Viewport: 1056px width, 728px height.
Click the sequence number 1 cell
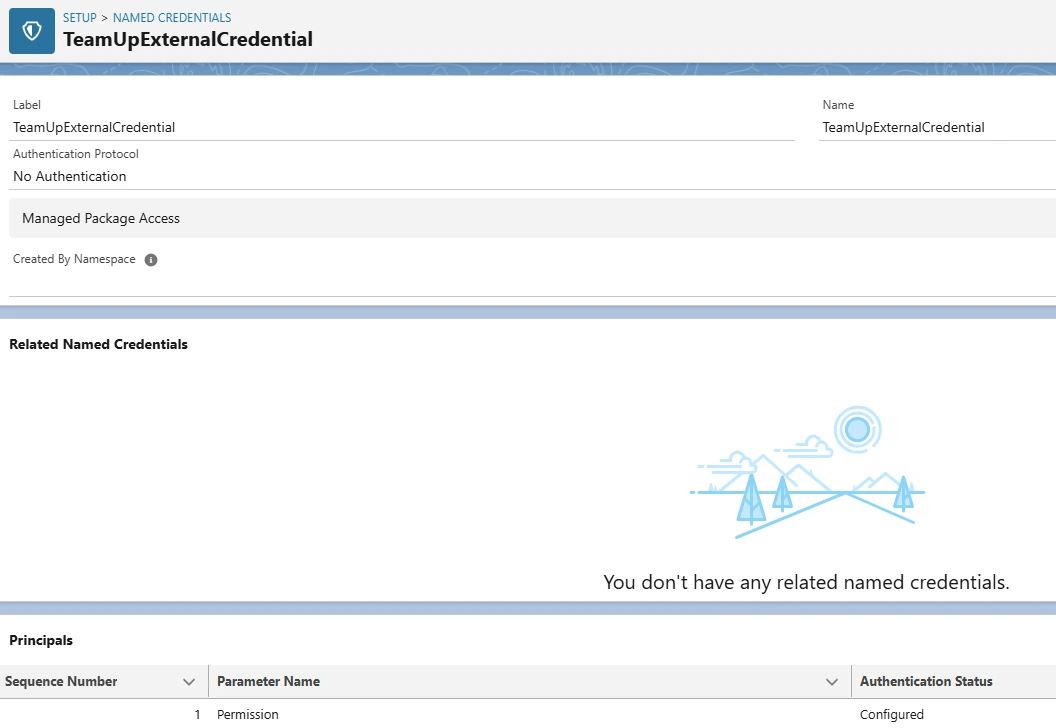click(197, 714)
